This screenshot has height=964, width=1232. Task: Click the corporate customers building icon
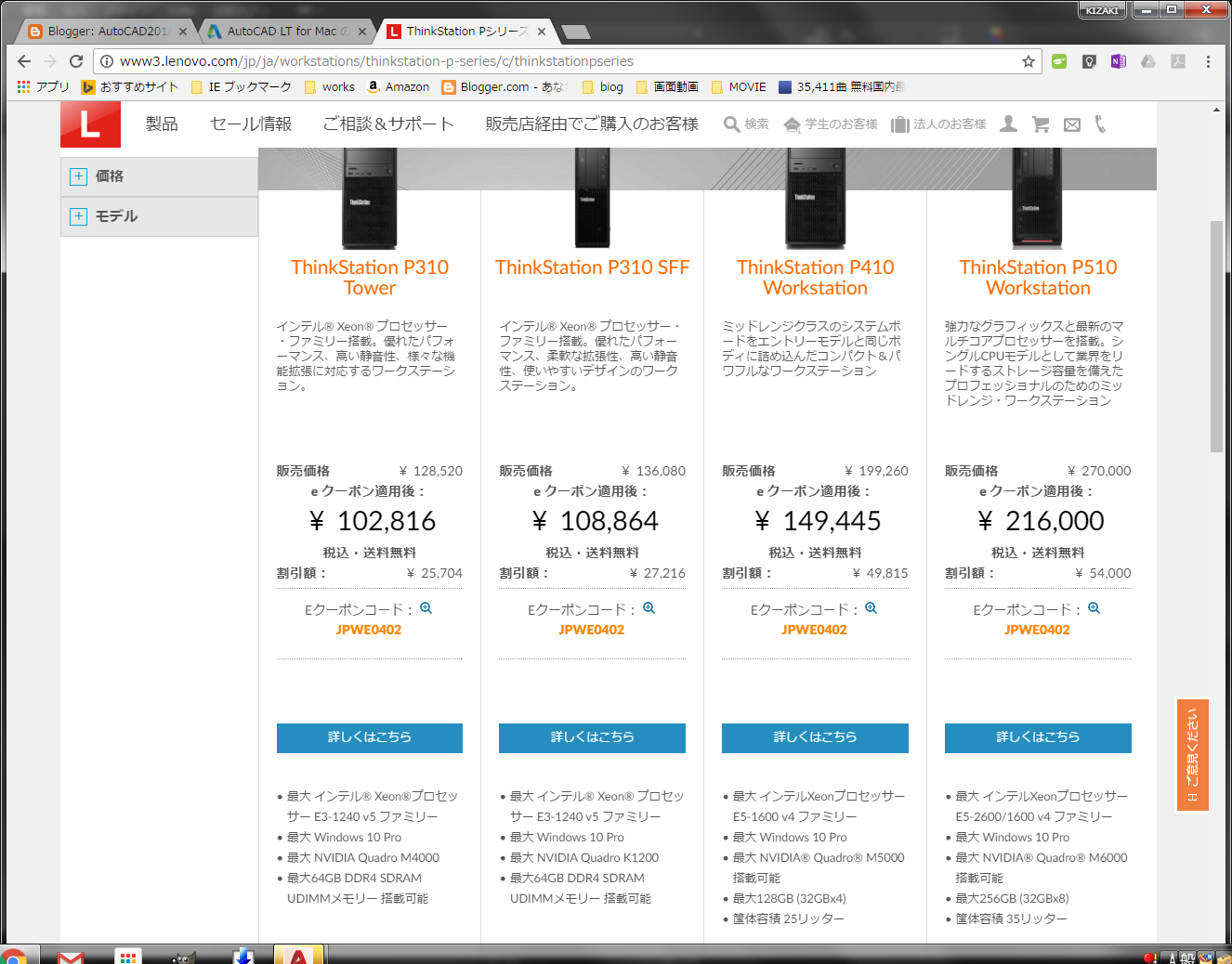coord(899,124)
